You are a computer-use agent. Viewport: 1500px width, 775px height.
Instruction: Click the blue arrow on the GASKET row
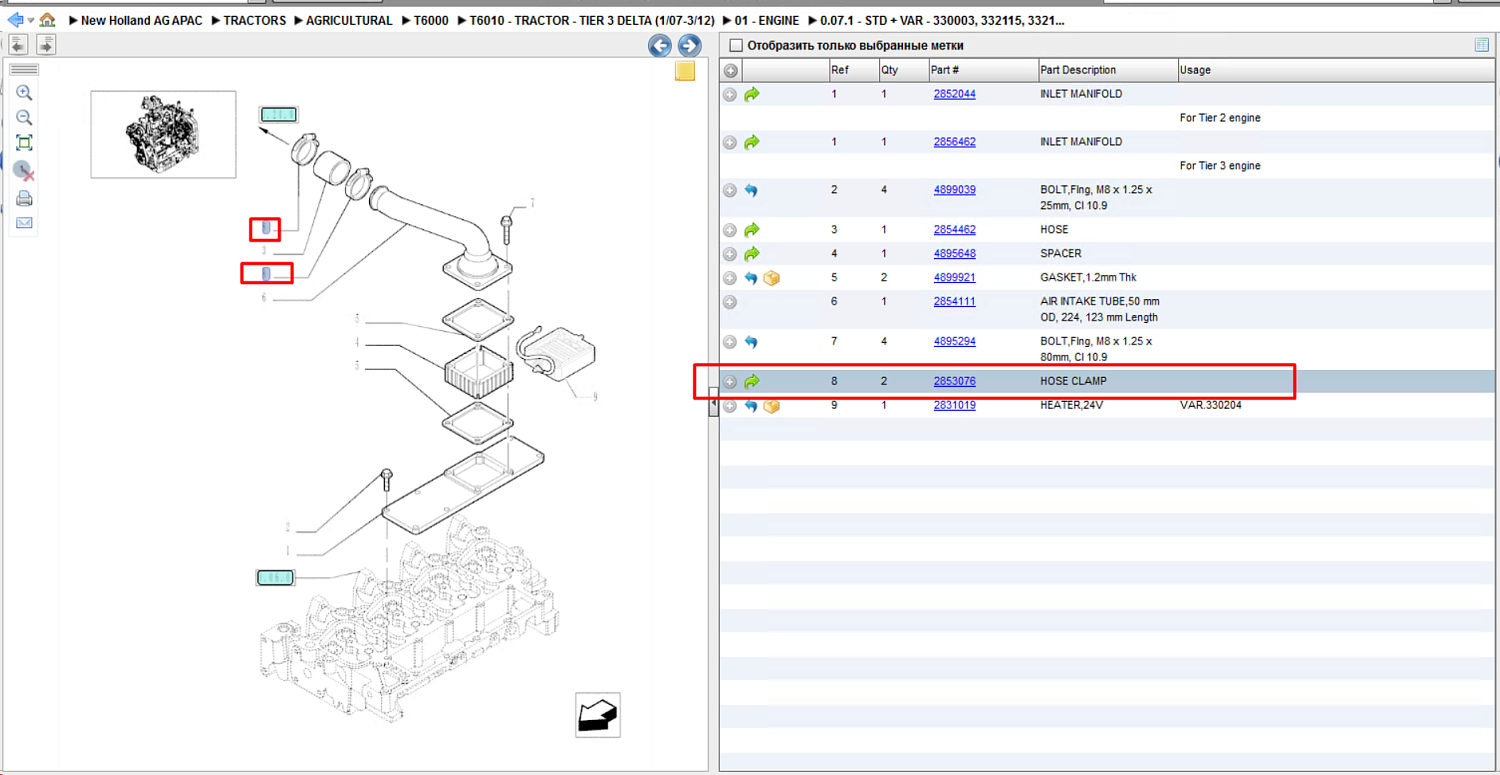pyautogui.click(x=751, y=278)
